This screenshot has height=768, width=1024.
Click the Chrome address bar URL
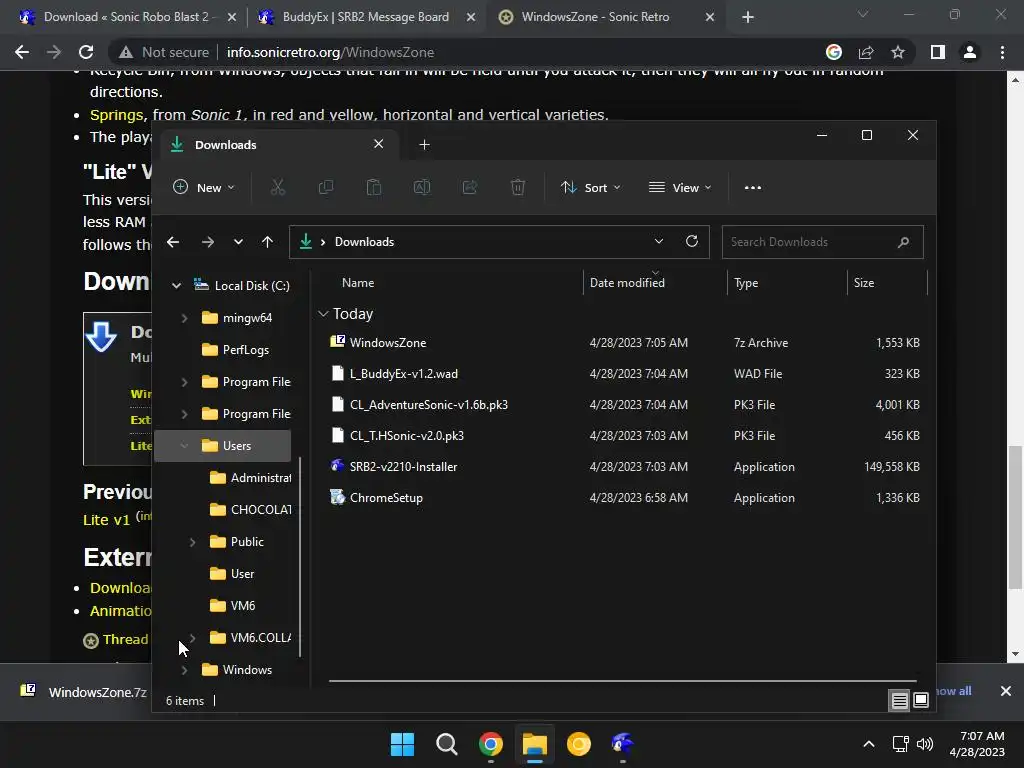point(330,52)
